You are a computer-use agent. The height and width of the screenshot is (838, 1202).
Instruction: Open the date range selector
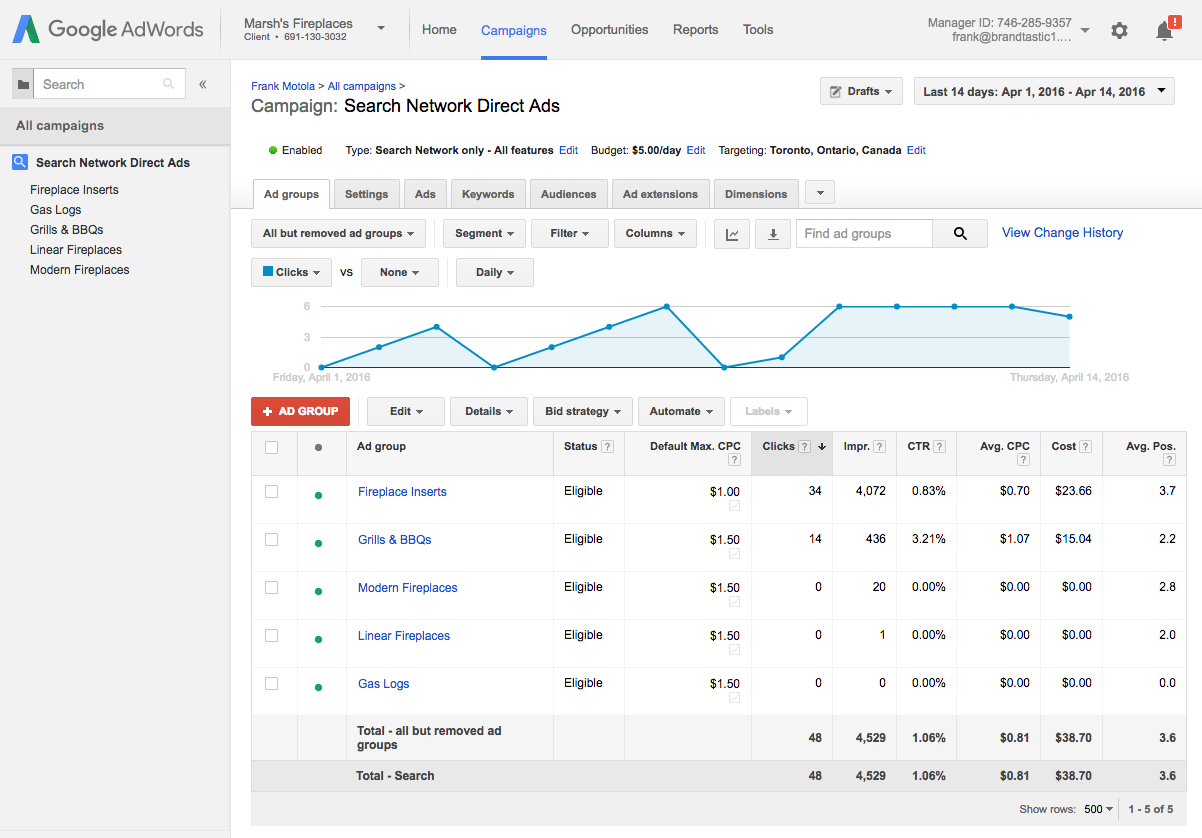click(x=1044, y=91)
